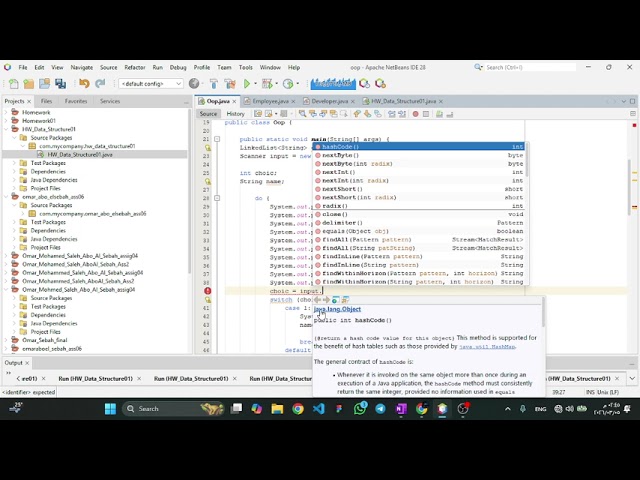Open Google Chrome from the taskbar
Image resolution: width=640 pixels, height=480 pixels.
298,409
